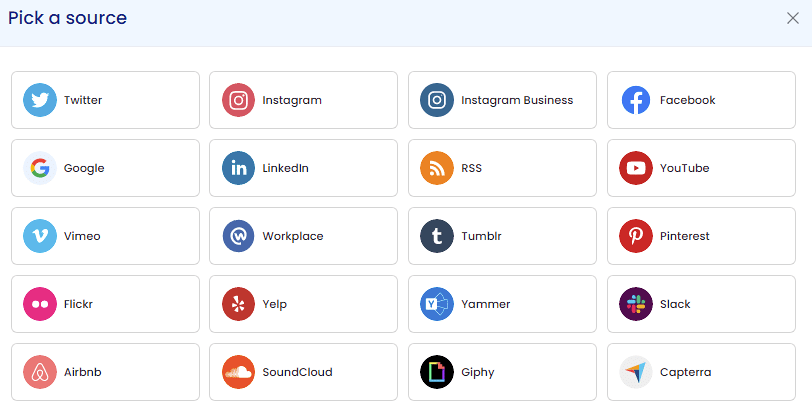The height and width of the screenshot is (412, 812).
Task: Pick the Google G logo
Action: click(40, 168)
